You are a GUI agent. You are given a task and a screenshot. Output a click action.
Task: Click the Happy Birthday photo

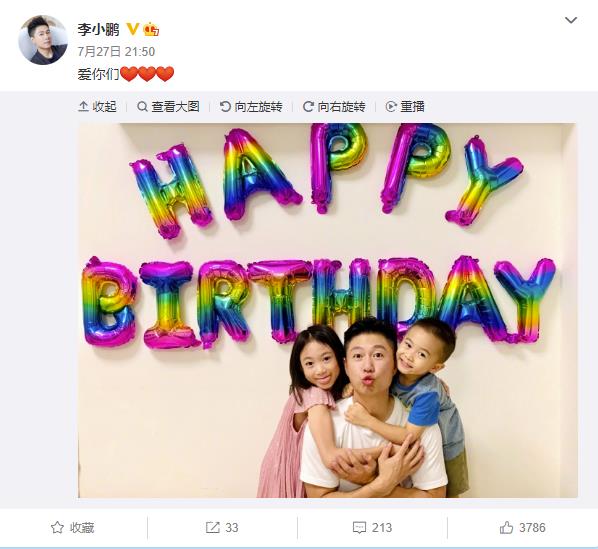328,310
